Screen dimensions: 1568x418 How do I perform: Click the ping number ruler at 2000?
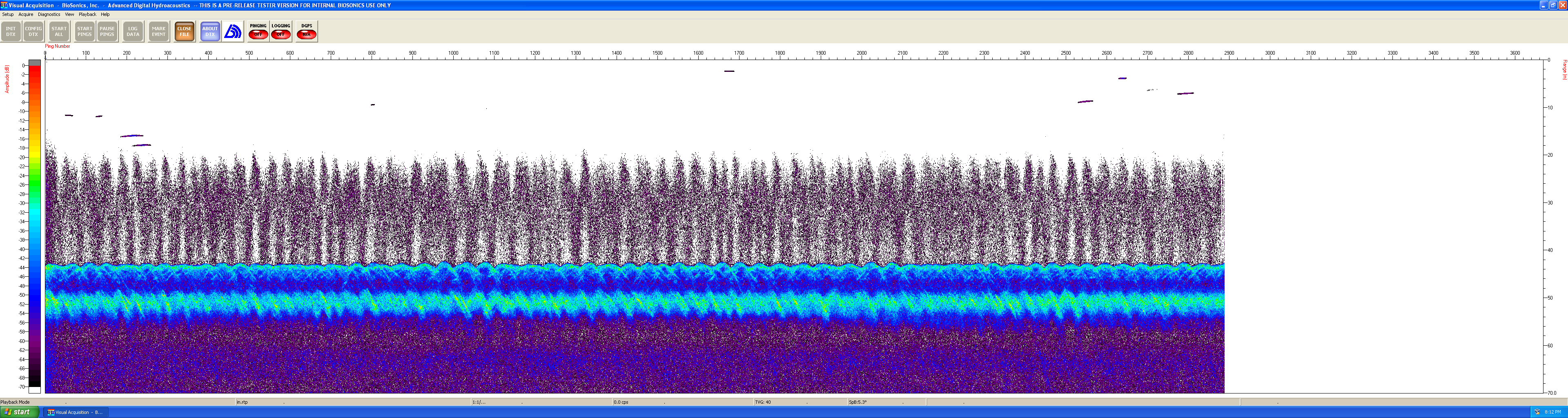point(862,53)
